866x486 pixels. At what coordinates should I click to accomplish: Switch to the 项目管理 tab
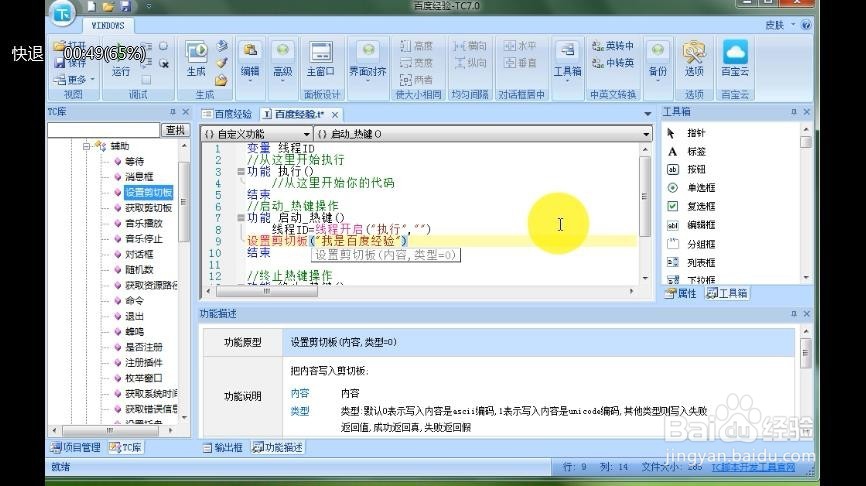point(76,447)
